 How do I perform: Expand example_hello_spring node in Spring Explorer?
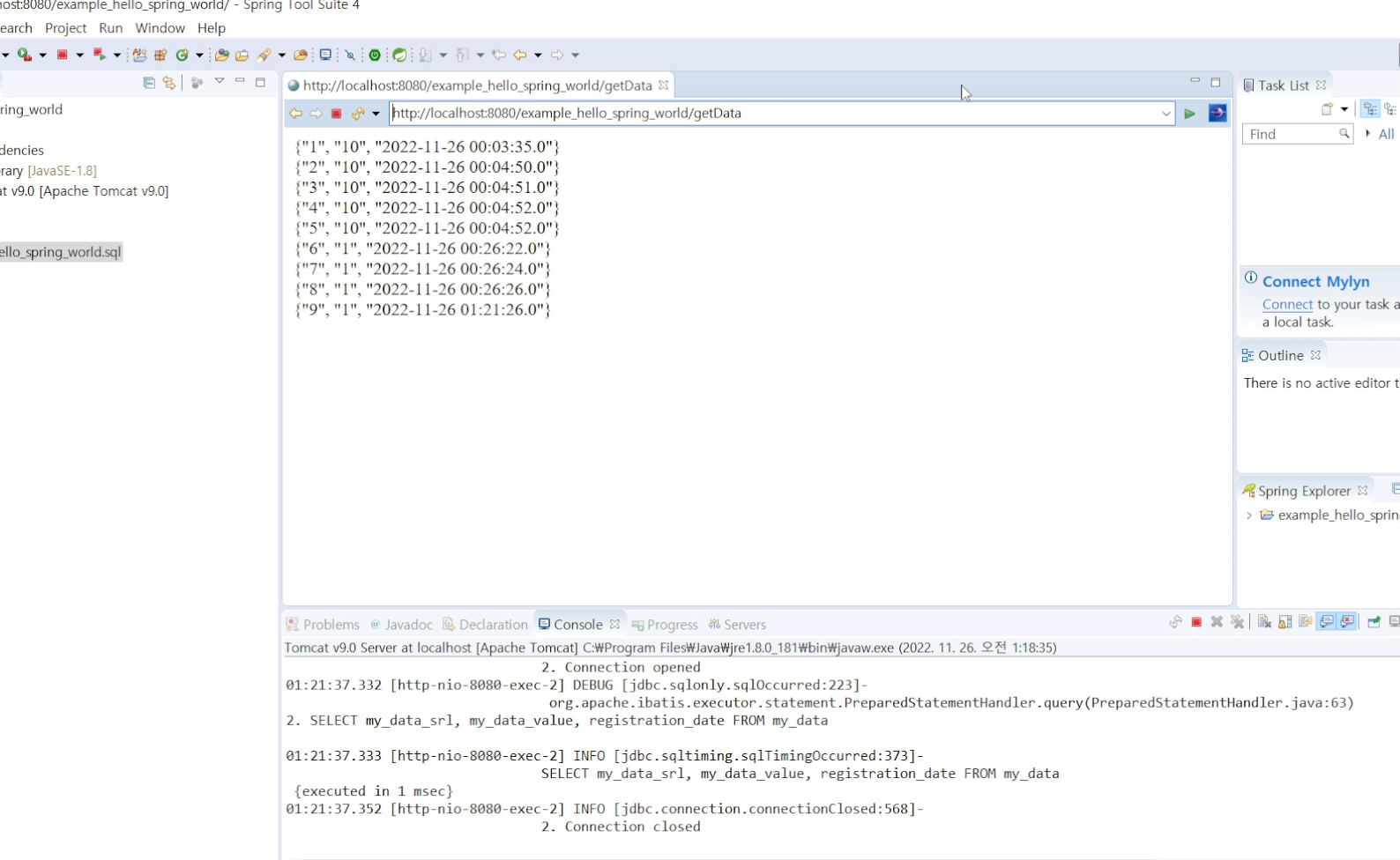point(1249,515)
